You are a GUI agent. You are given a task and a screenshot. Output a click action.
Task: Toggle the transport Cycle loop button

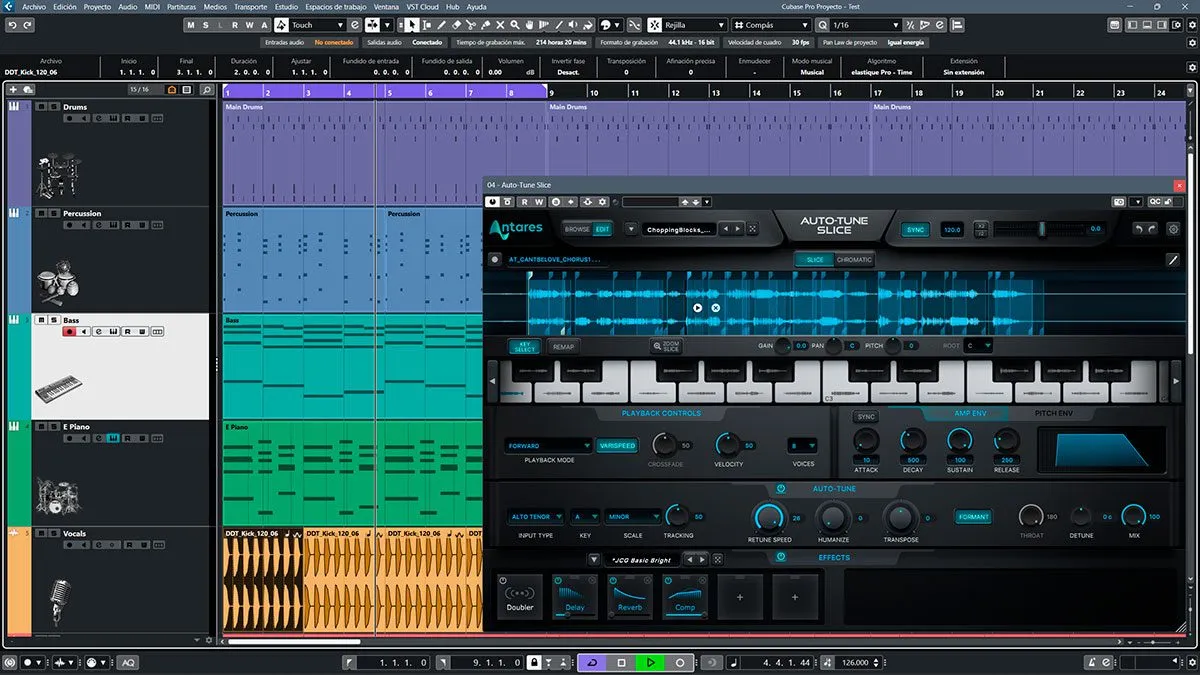click(x=592, y=662)
